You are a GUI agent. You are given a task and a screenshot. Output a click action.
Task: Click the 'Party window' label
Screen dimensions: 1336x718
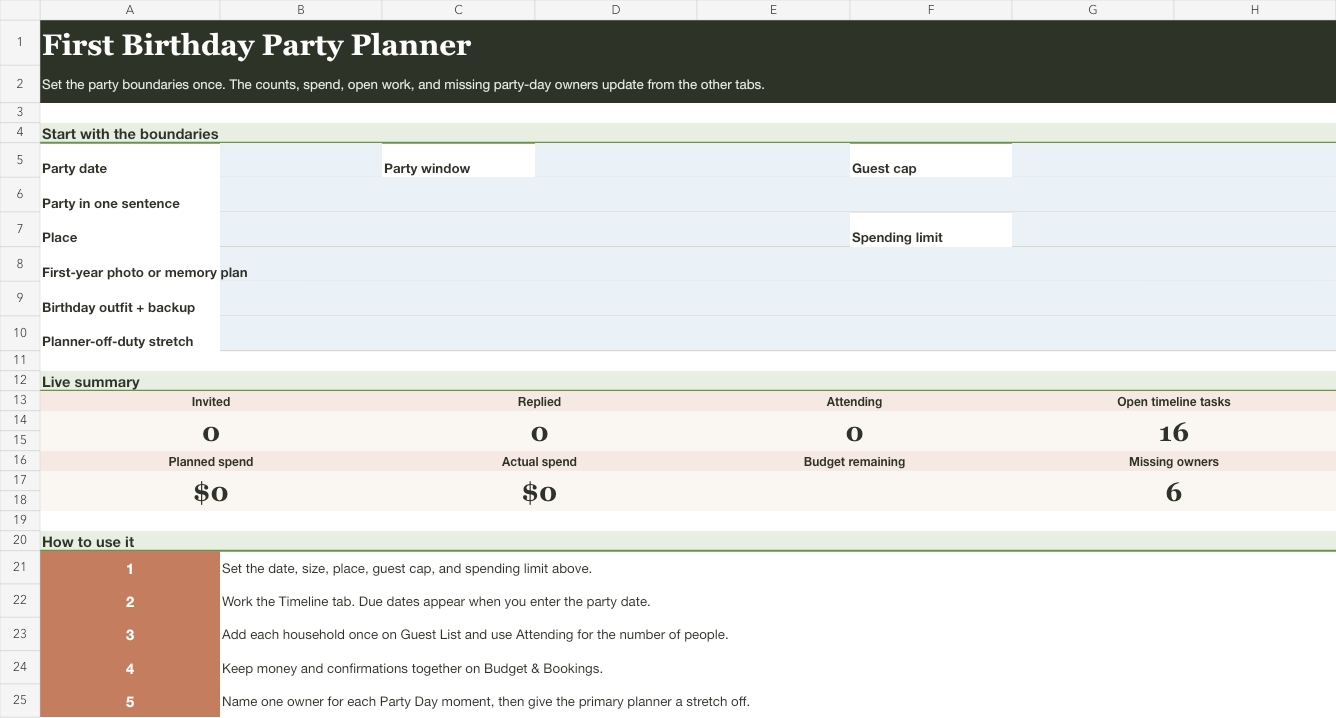click(427, 168)
